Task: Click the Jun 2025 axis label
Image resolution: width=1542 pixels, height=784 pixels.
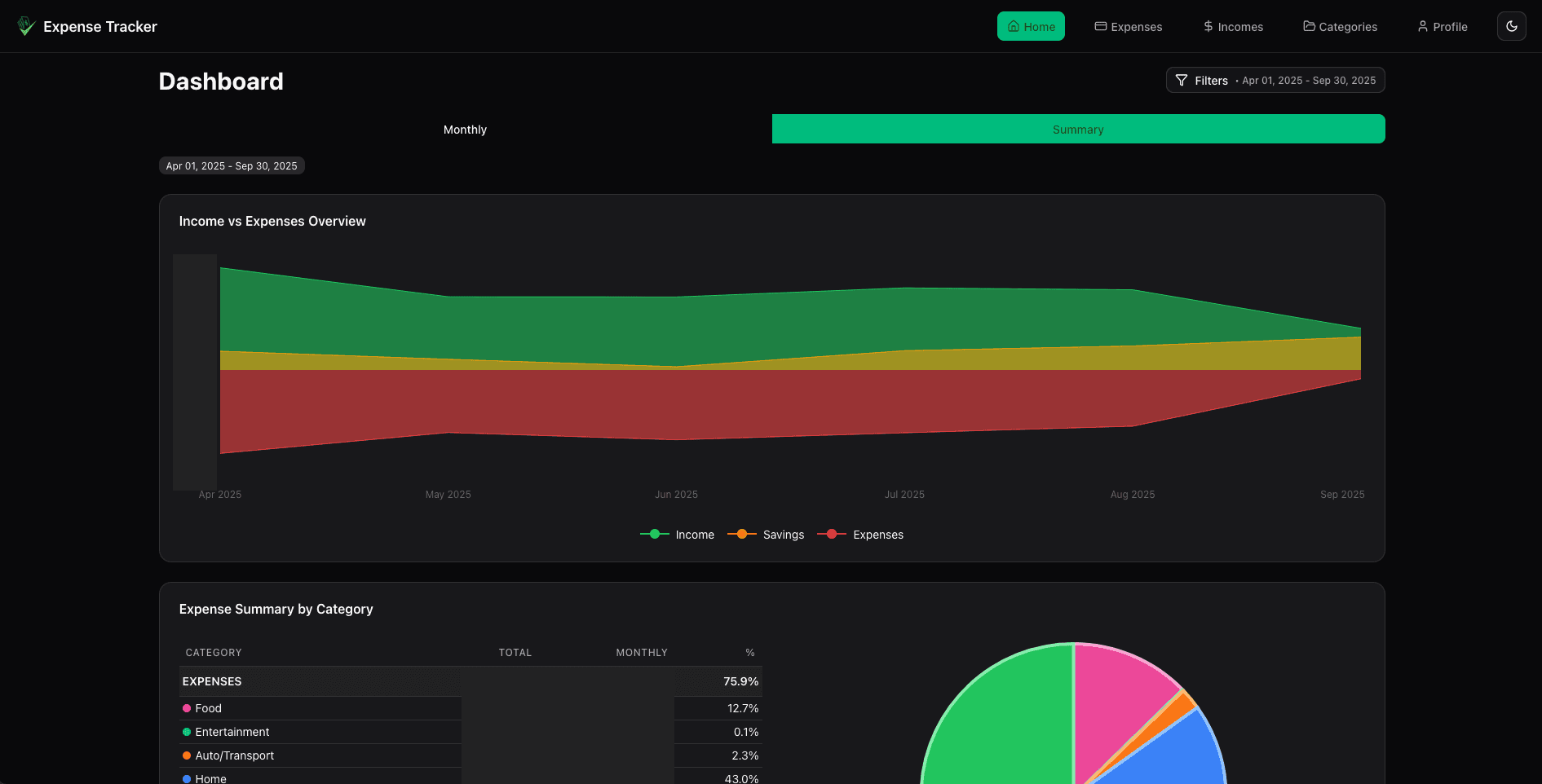Action: (x=676, y=495)
